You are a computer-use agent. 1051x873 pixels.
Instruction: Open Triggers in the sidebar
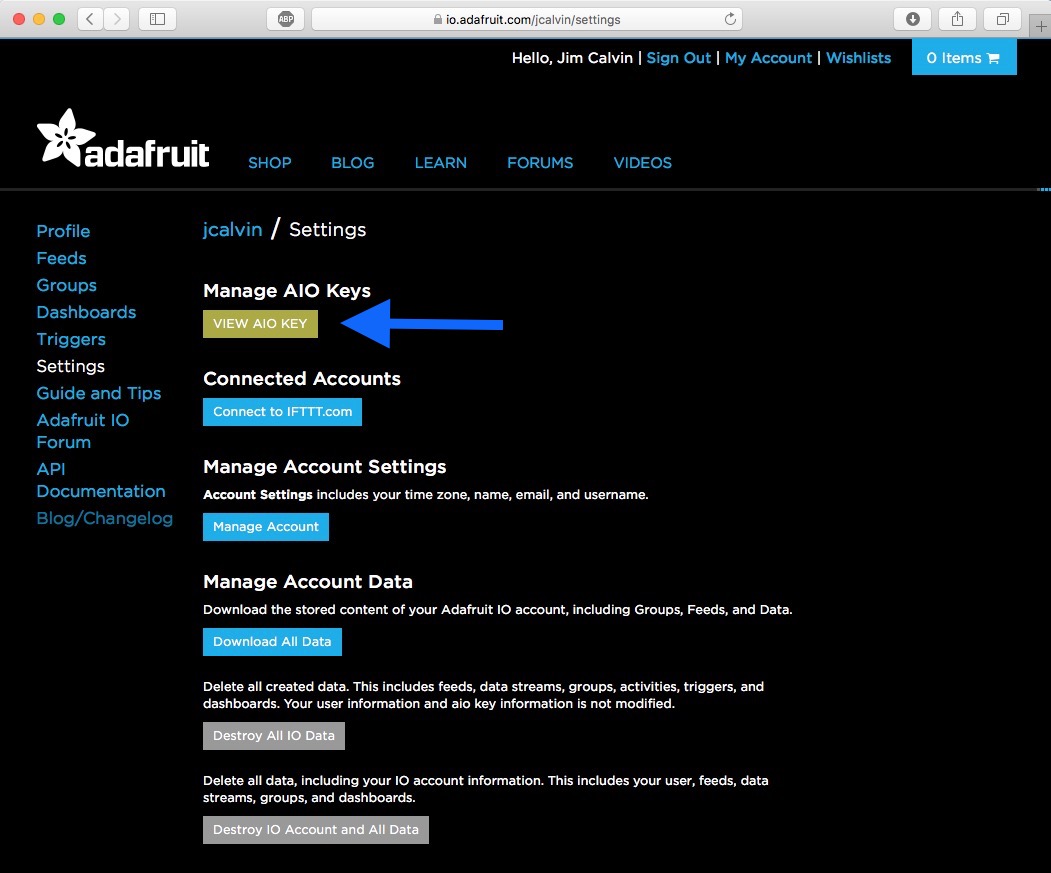(x=71, y=339)
